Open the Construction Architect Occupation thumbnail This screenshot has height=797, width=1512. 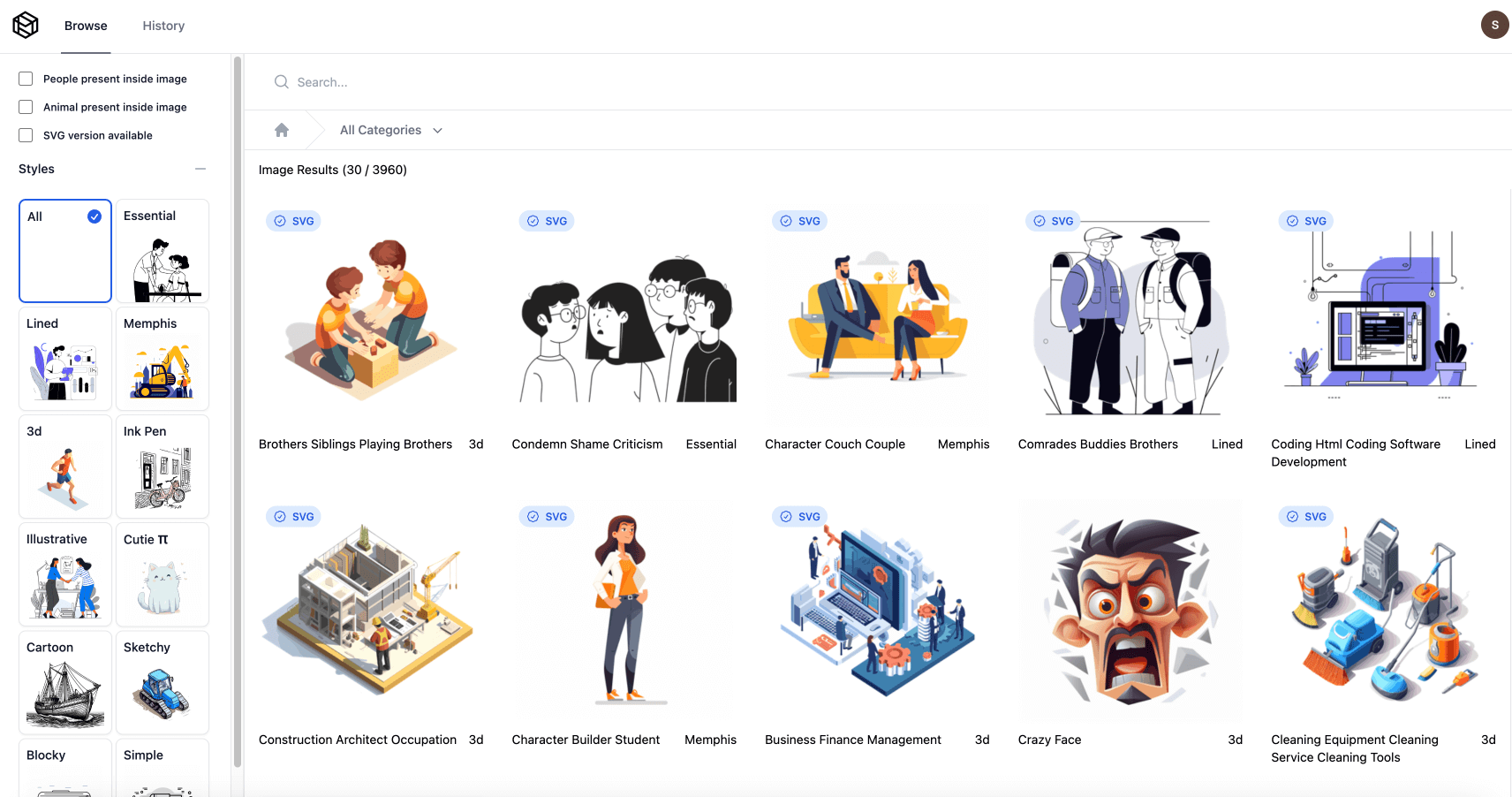tap(367, 610)
